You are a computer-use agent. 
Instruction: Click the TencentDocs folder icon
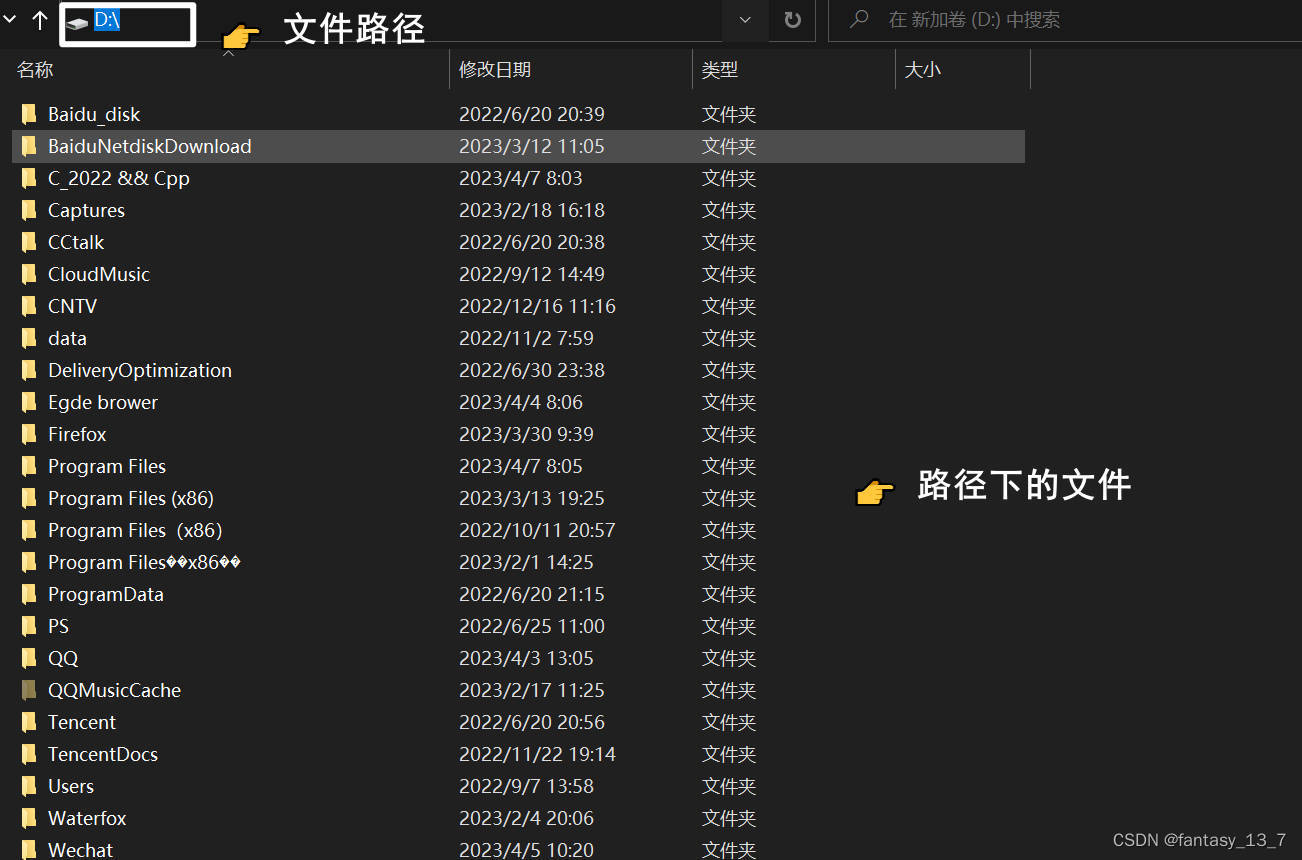[x=29, y=754]
